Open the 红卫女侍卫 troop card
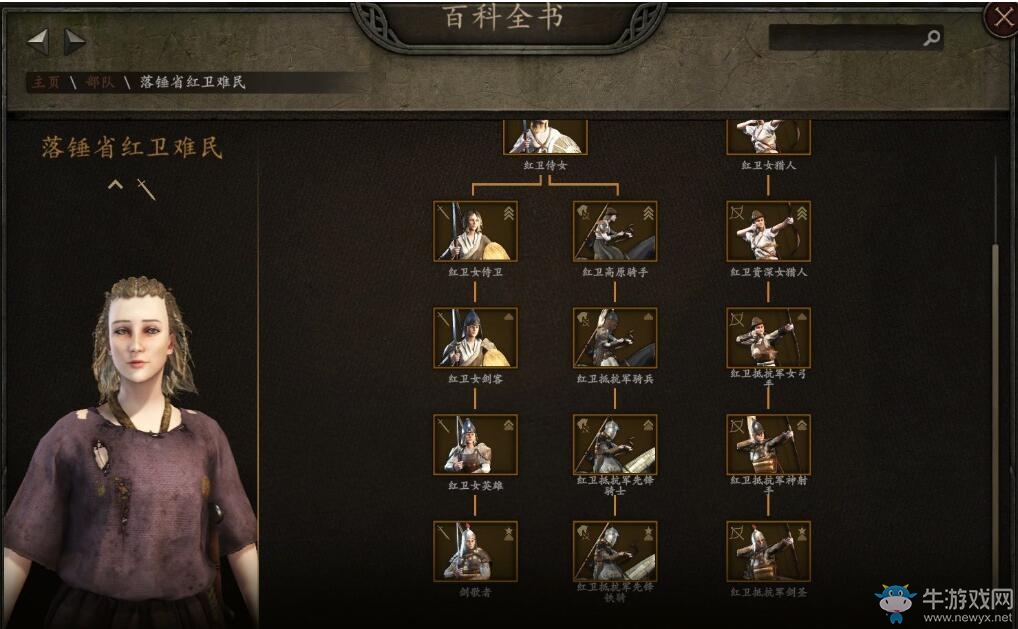This screenshot has height=629, width=1018. [475, 231]
